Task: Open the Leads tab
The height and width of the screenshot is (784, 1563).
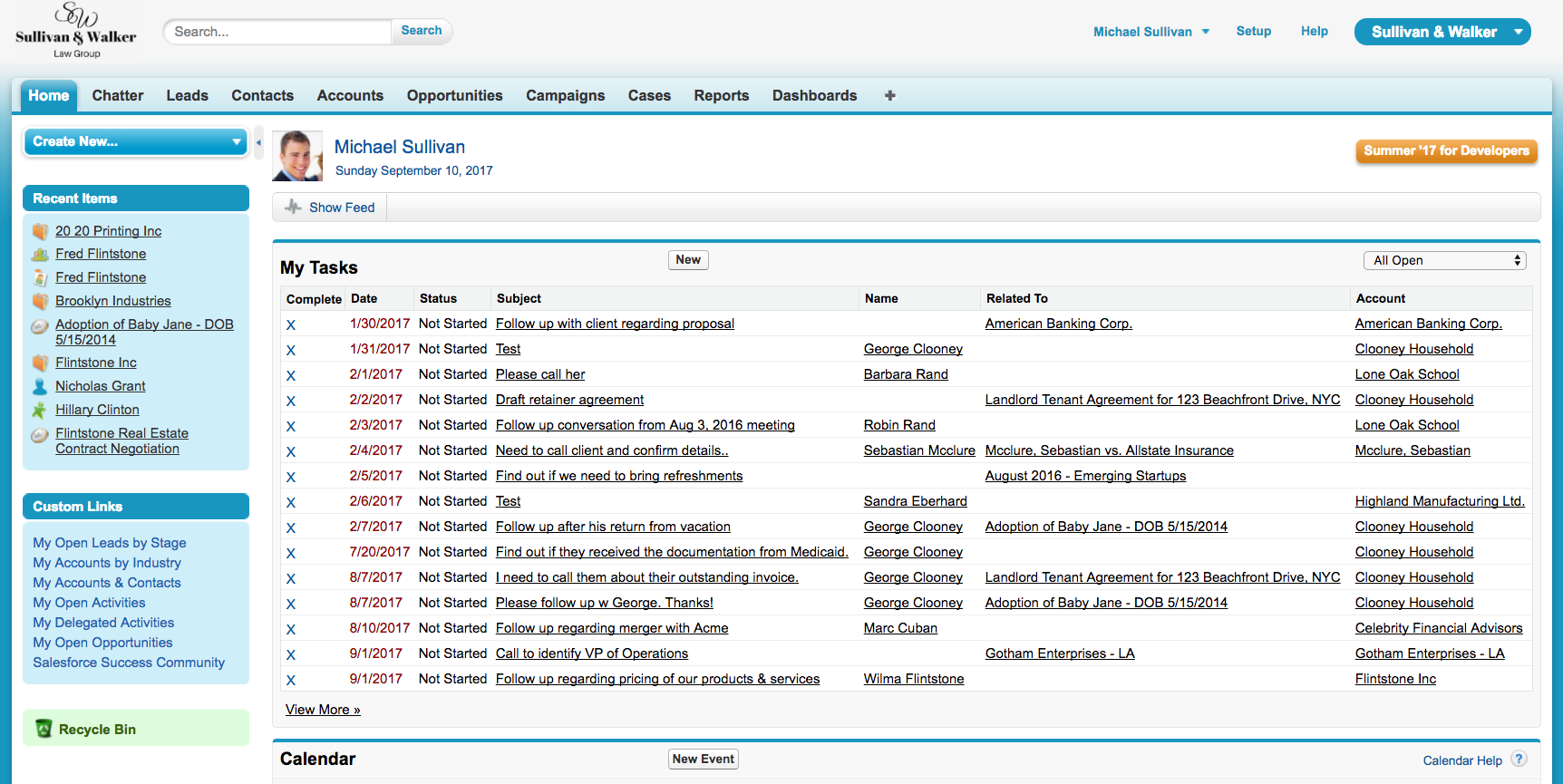Action: click(187, 95)
